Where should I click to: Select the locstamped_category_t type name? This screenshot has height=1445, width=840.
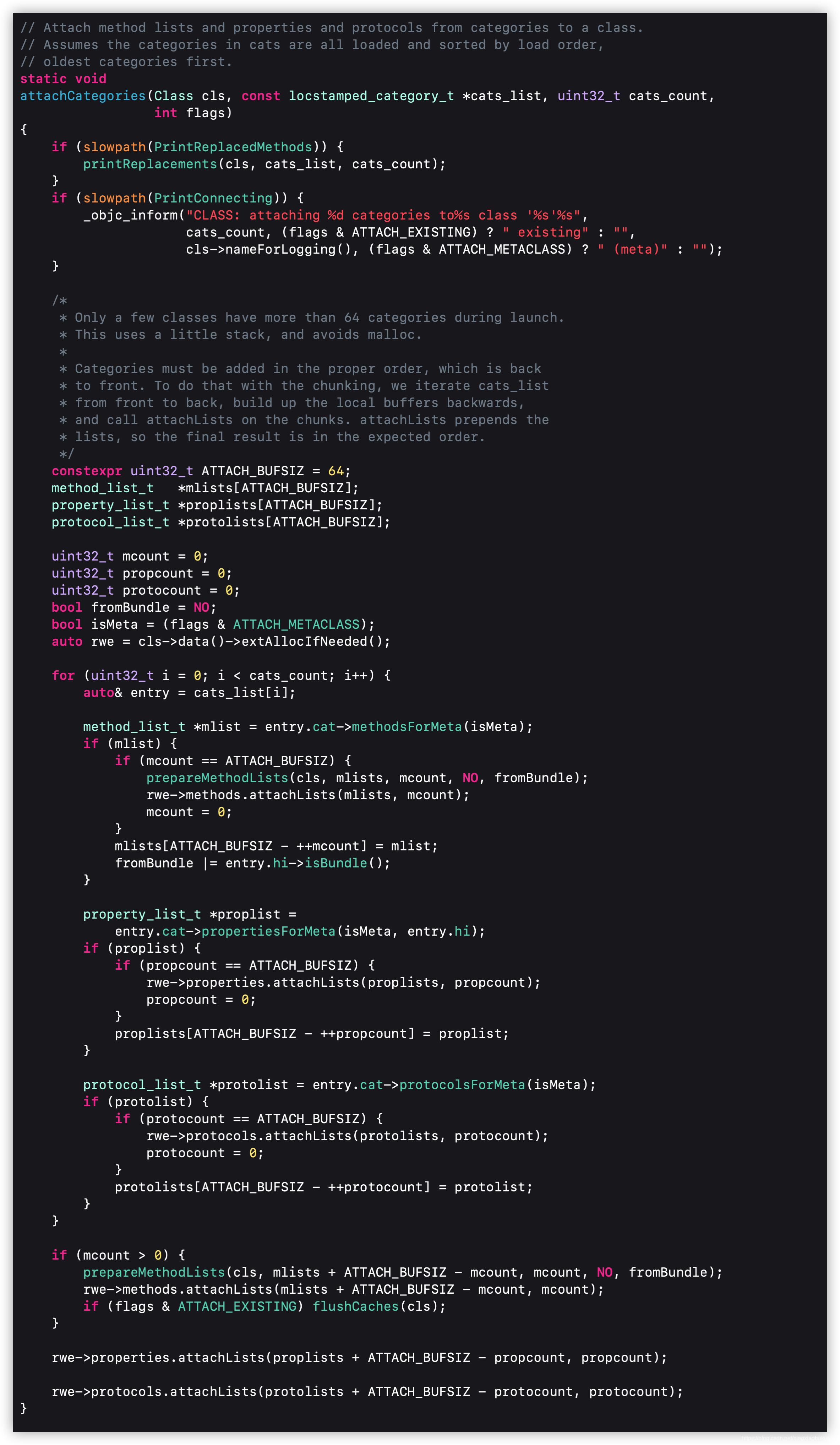371,96
